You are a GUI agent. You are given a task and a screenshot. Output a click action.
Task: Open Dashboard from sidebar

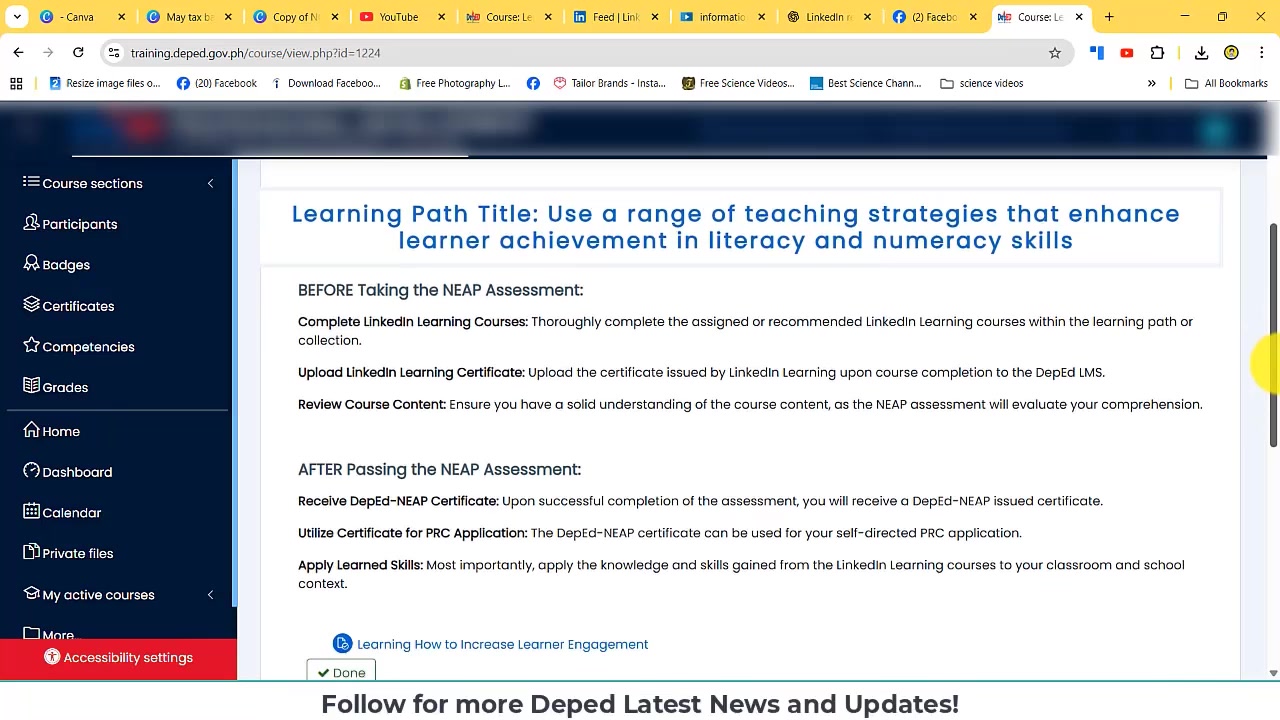68,472
